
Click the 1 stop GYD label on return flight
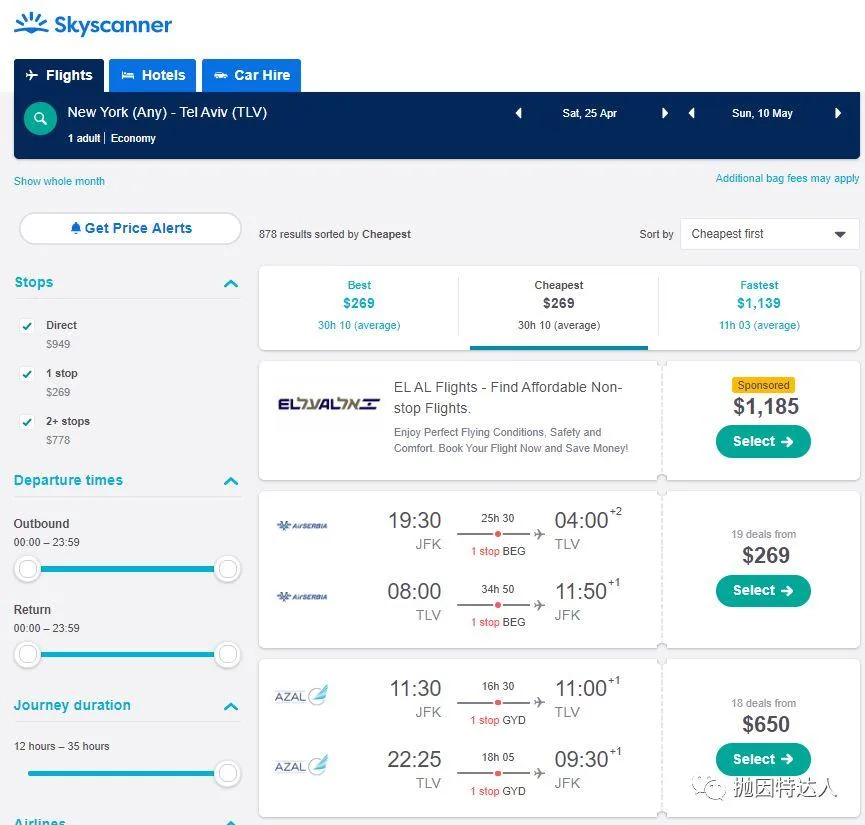click(498, 791)
